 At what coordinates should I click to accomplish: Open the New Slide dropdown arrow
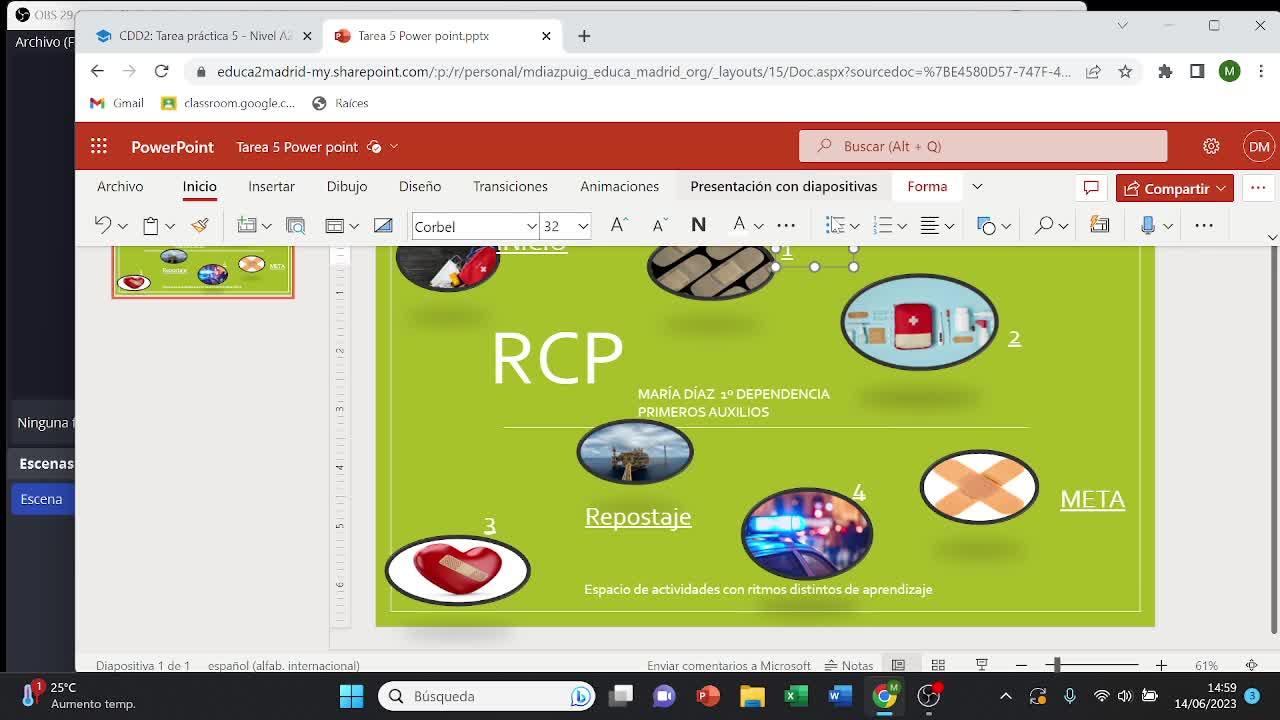(266, 226)
